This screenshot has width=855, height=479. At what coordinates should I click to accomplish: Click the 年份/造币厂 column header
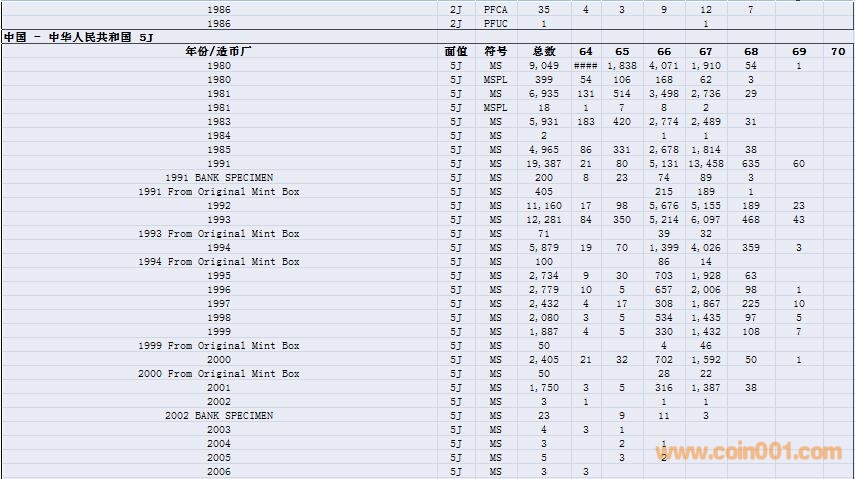[x=218, y=51]
